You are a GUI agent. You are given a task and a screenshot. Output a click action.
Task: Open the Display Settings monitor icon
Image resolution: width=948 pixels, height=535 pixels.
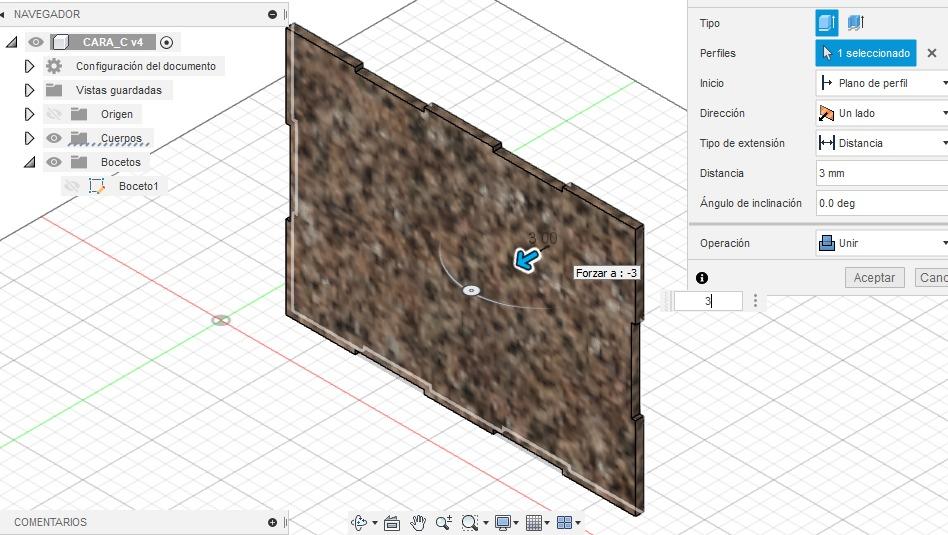coord(502,523)
